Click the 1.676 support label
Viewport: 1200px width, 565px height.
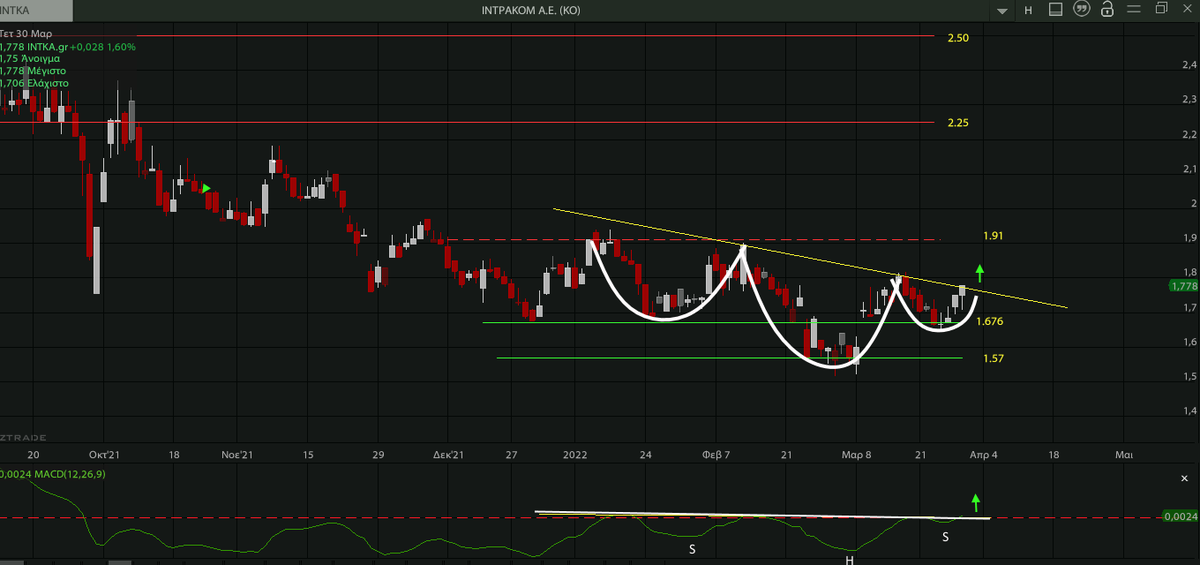click(990, 322)
